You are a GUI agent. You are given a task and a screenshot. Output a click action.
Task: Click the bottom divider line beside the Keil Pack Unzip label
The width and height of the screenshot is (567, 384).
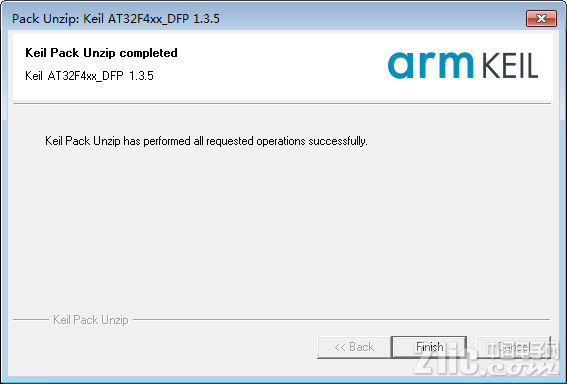coord(342,320)
